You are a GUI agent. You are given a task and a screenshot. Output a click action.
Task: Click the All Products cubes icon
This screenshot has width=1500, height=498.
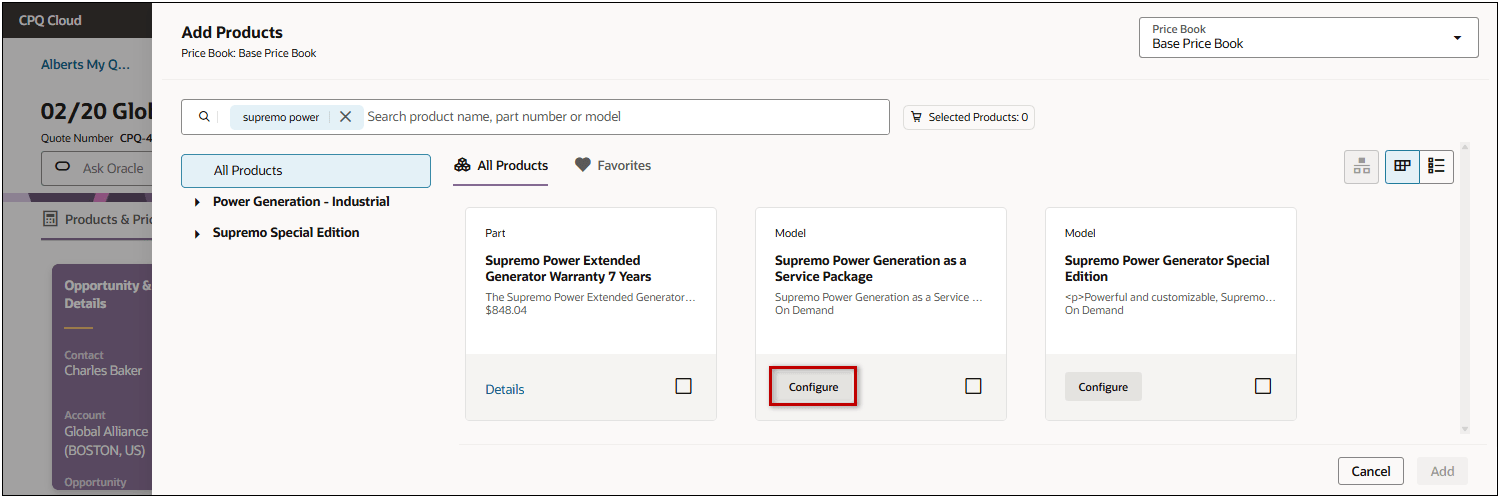point(462,165)
